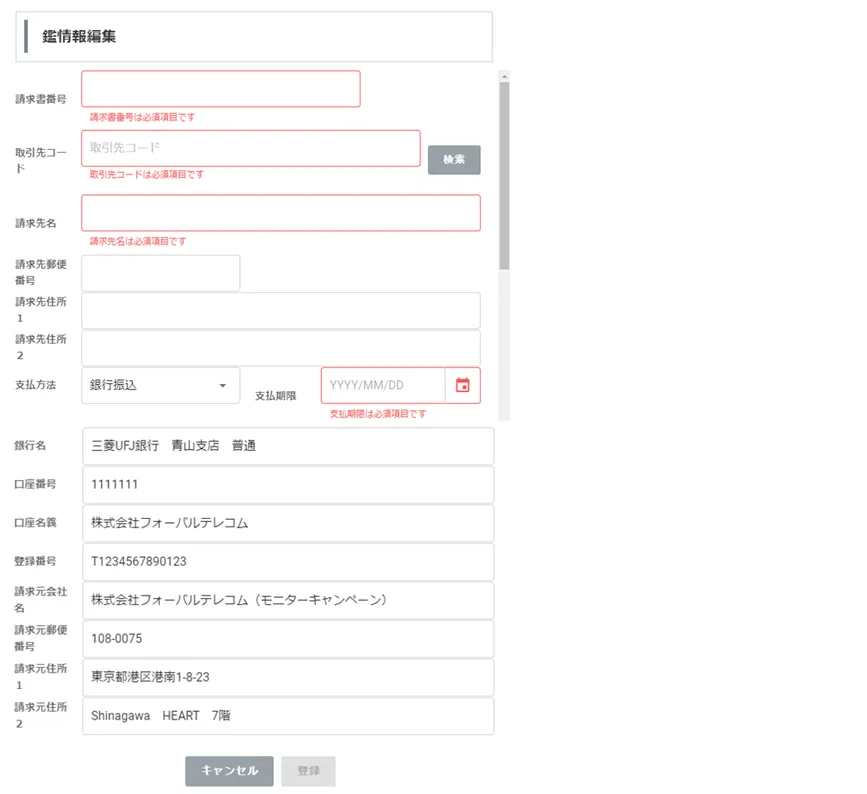Click the vertical scrollbar thumb of the form
The image size is (867, 794).
(x=504, y=176)
